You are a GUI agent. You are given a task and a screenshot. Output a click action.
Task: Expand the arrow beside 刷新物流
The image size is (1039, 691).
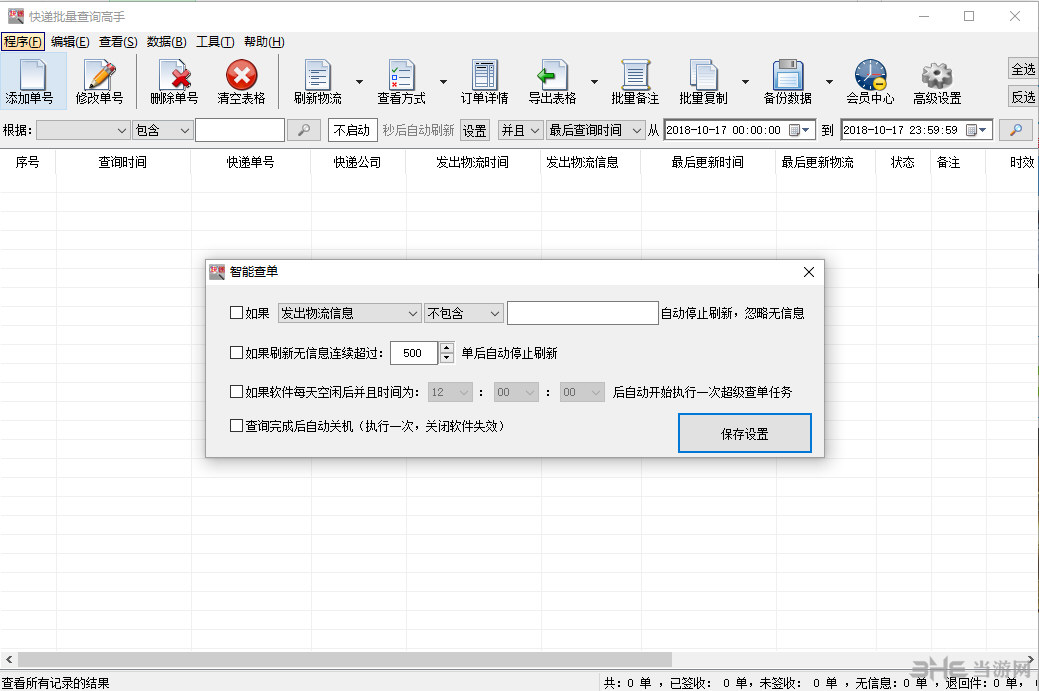(359, 81)
